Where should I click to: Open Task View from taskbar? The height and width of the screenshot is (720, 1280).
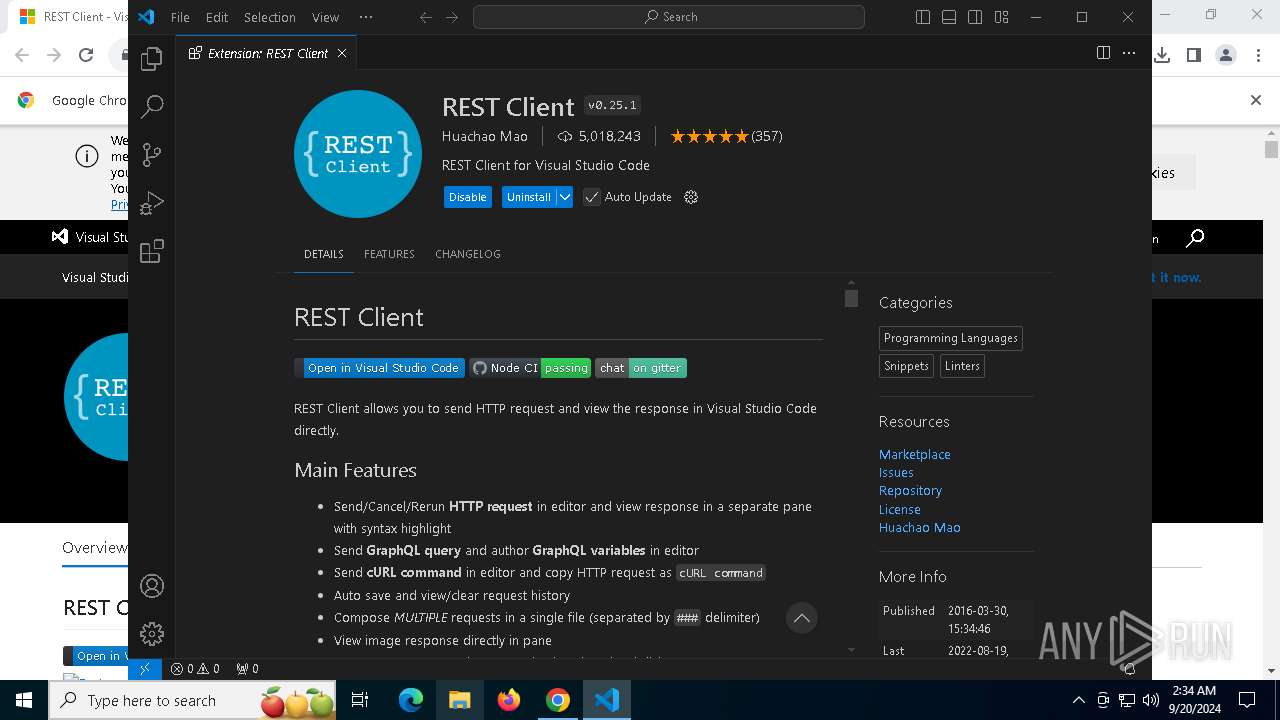[x=360, y=700]
